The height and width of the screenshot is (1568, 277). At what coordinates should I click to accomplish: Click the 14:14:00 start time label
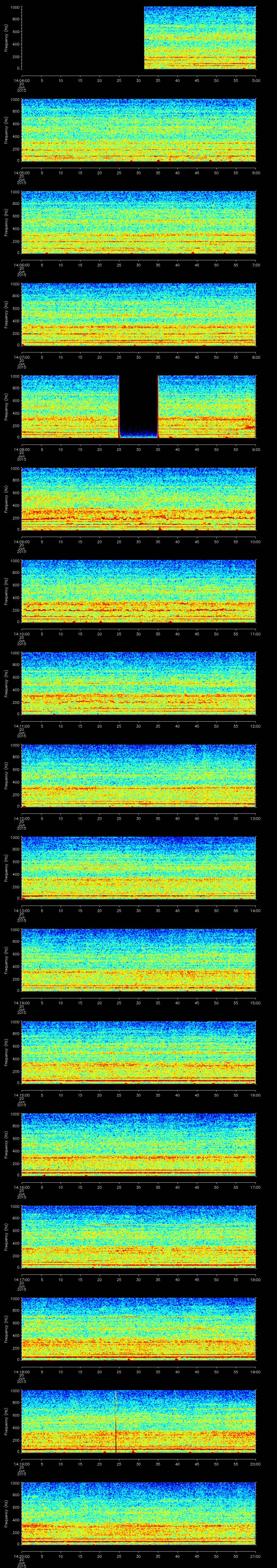tap(22, 1003)
